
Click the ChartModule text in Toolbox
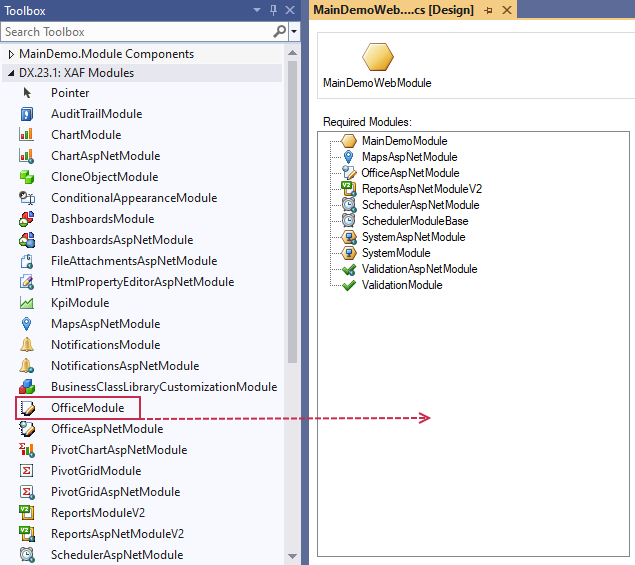pos(86,135)
